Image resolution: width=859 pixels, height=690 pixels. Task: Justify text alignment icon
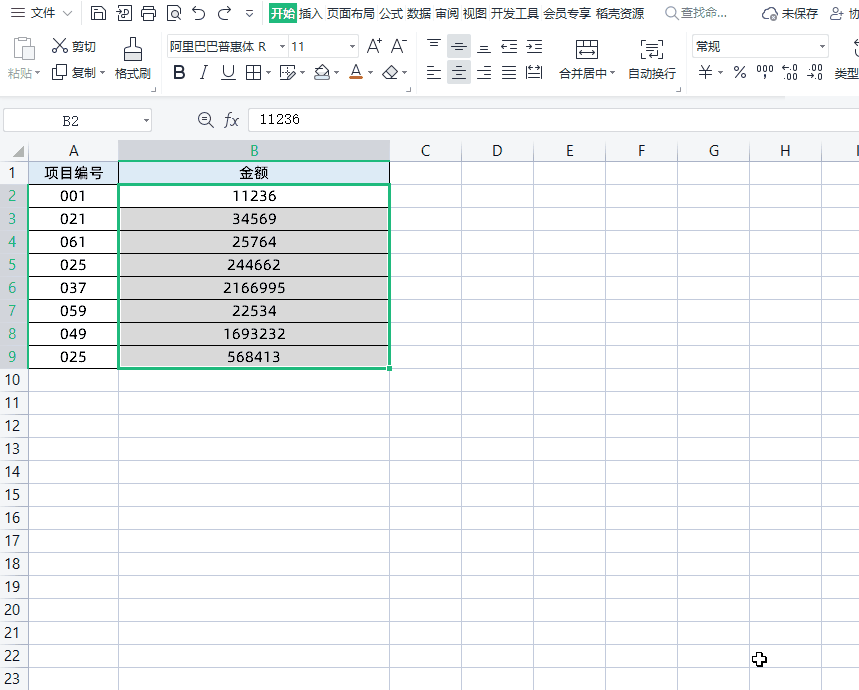(509, 72)
